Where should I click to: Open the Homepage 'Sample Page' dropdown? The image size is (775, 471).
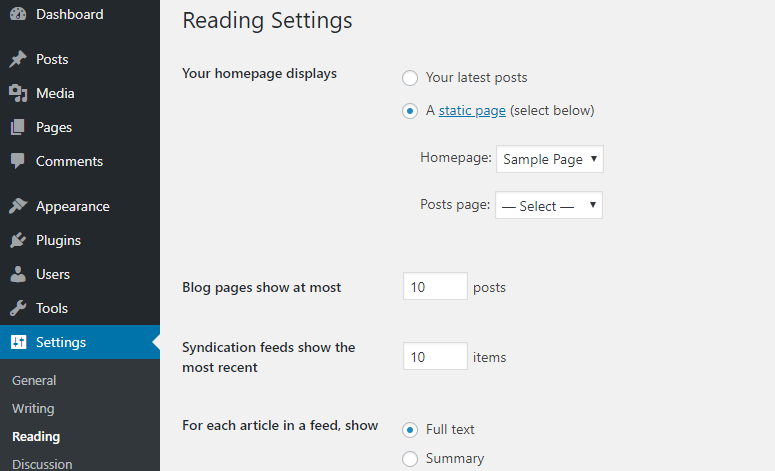point(550,159)
